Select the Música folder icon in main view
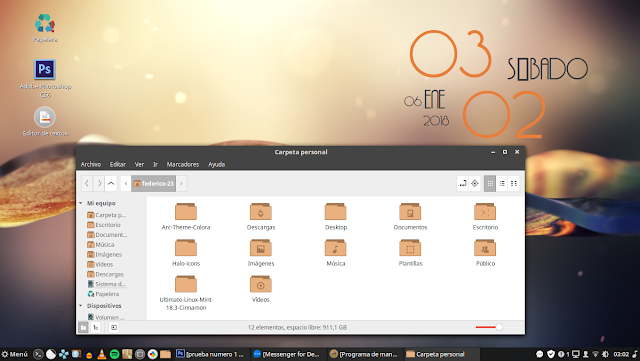Screen dimensions: 640x361 pos(336,248)
